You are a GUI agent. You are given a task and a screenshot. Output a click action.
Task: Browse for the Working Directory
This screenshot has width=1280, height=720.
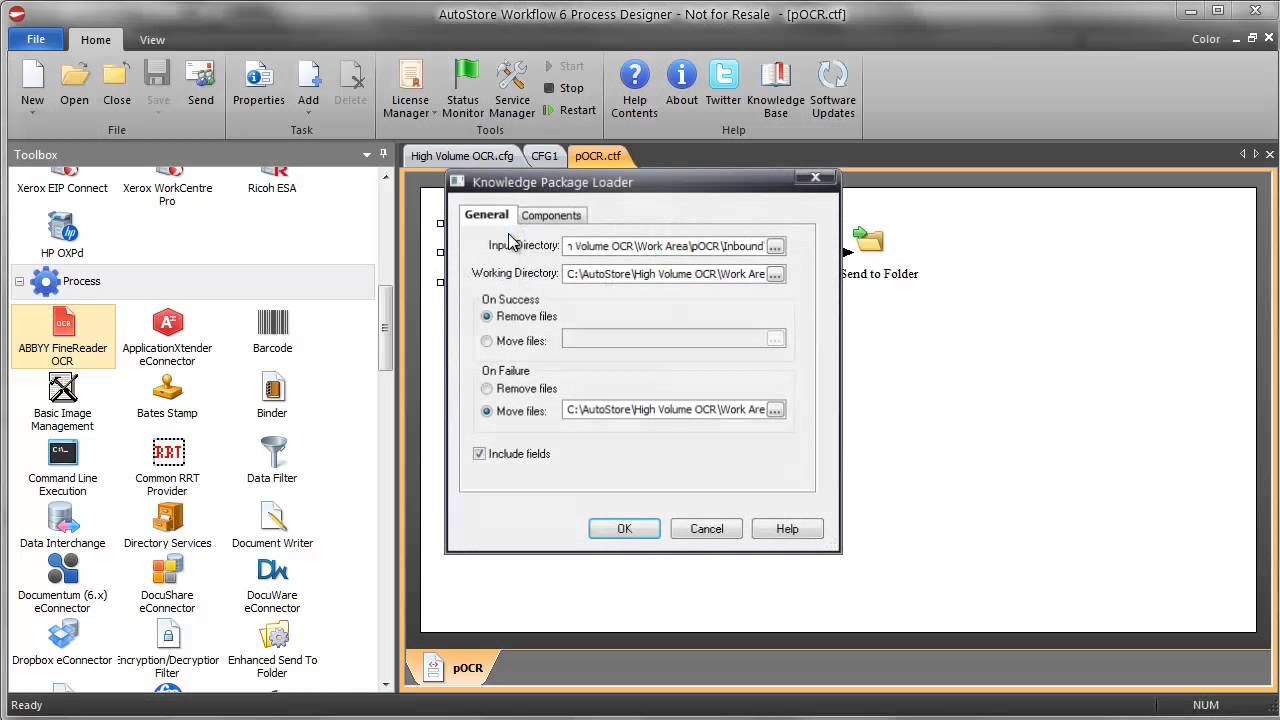776,274
